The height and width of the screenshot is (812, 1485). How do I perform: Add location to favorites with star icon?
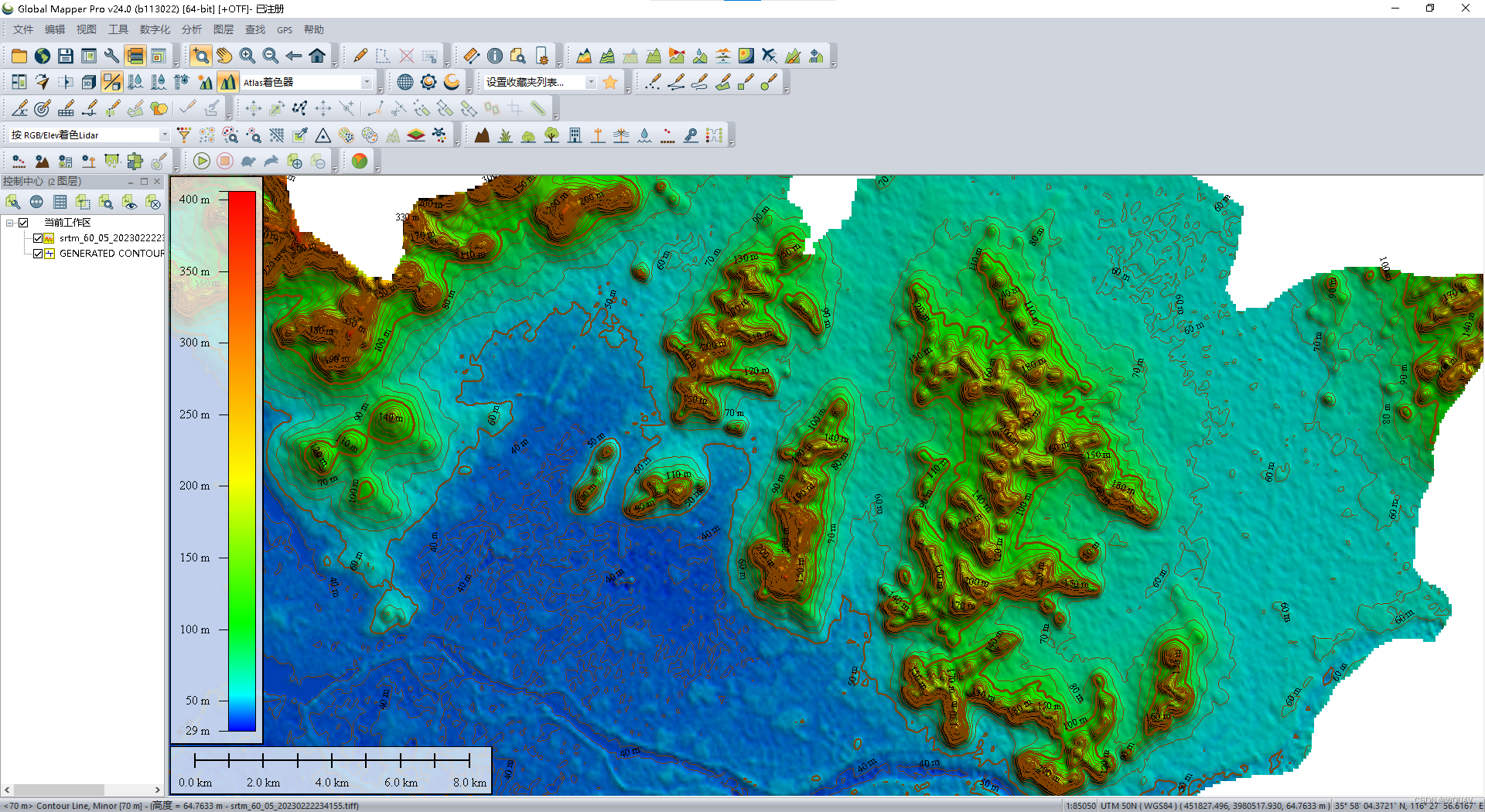coord(610,82)
